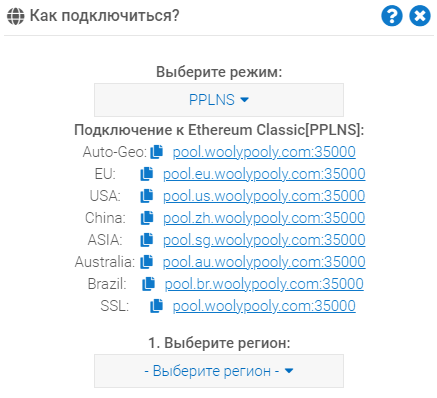Visit the pool.sg.woolypooly.com:35000 link

pyautogui.click(x=264, y=240)
